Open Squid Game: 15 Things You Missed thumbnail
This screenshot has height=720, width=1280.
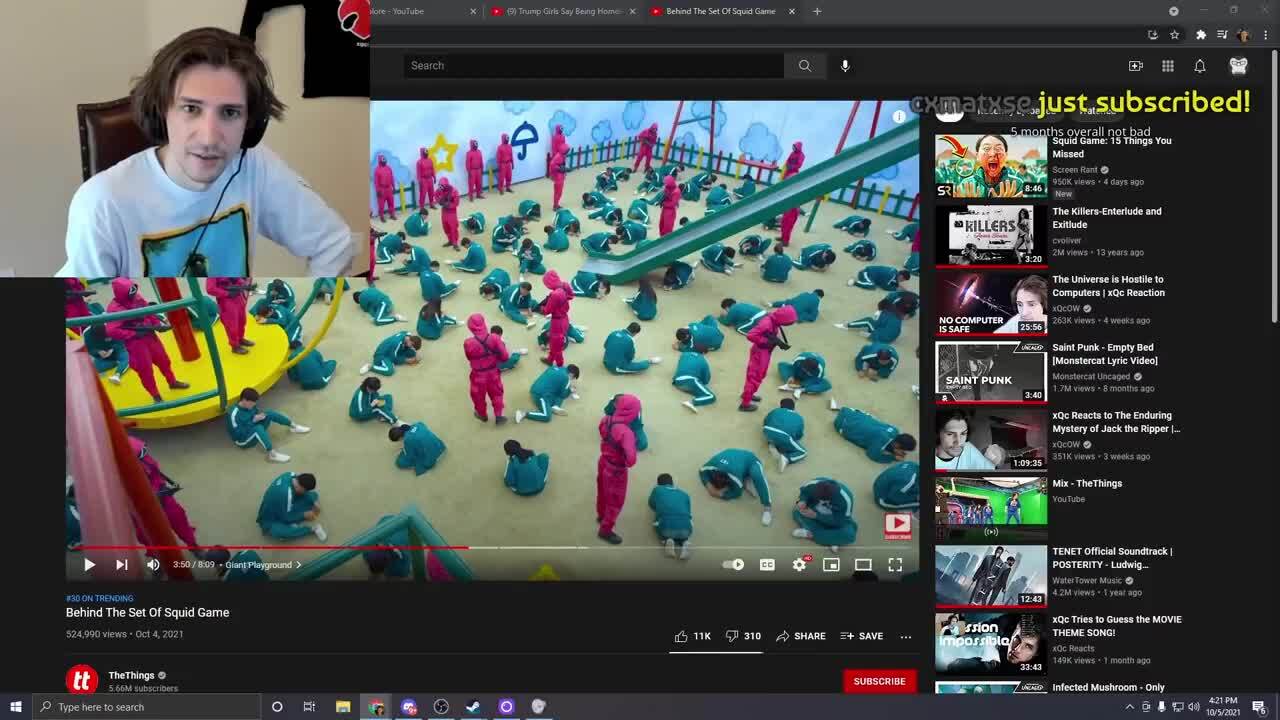[991, 165]
